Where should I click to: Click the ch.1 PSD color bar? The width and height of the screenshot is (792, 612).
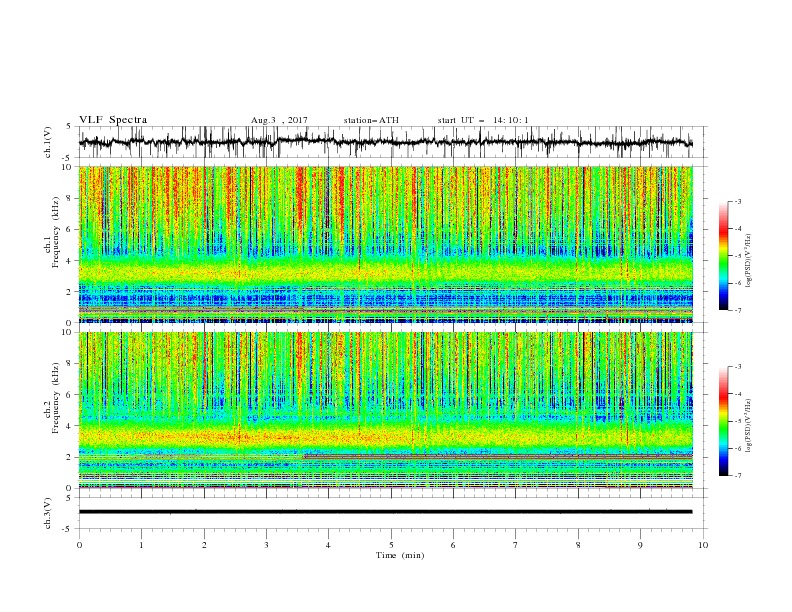(x=723, y=256)
